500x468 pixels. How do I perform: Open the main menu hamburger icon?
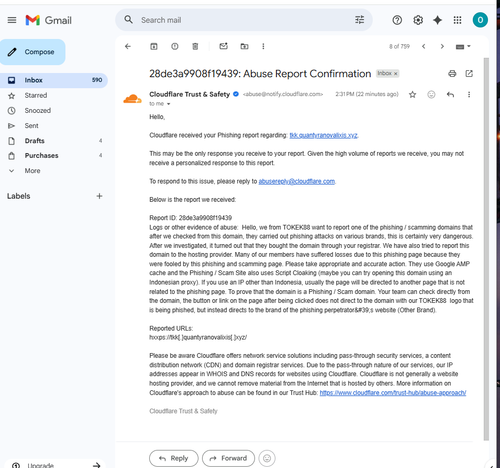point(12,20)
